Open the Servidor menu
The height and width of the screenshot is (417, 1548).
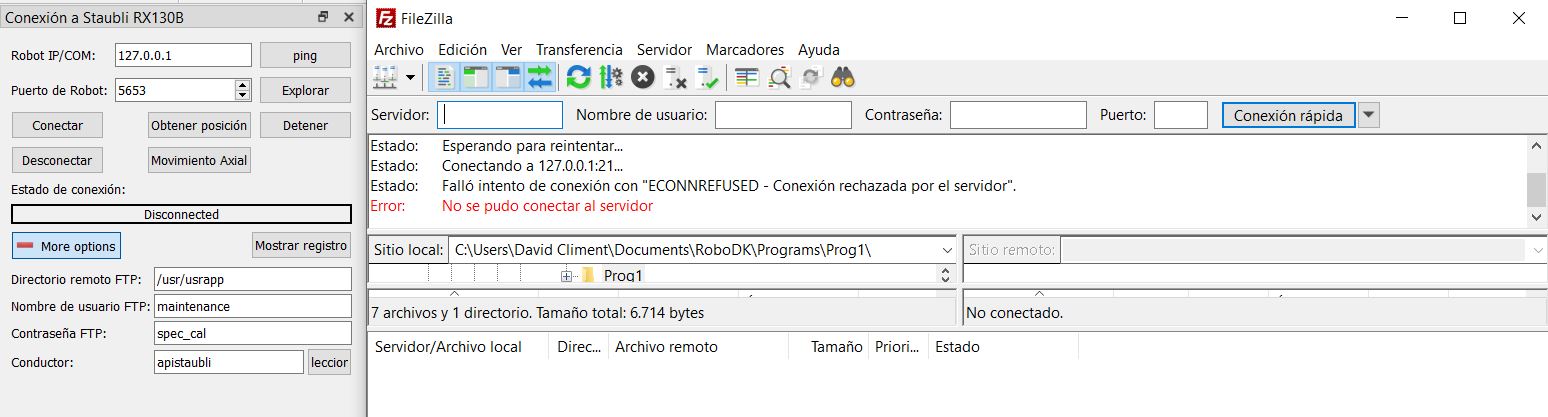tap(665, 49)
